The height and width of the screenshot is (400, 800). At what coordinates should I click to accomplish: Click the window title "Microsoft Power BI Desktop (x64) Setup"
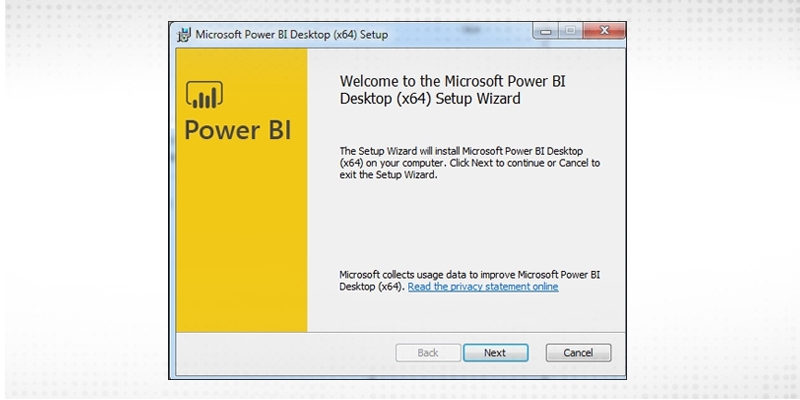291,35
